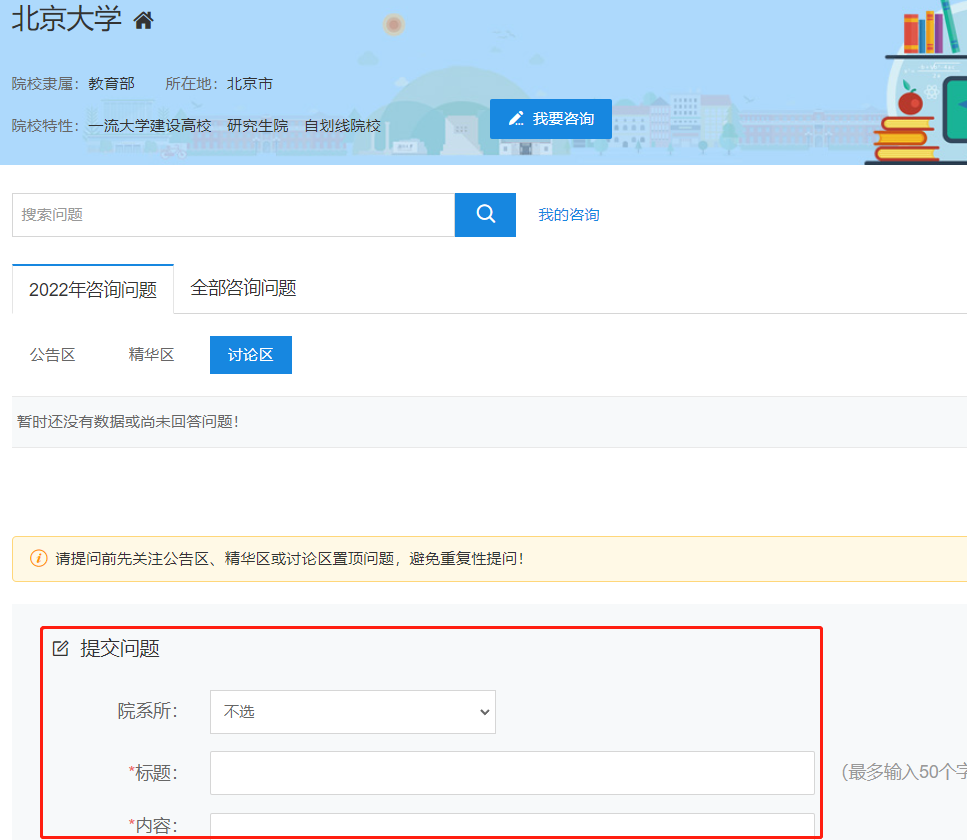Expand the 院系所 dropdown showing 不选
The height and width of the screenshot is (840, 967).
(x=353, y=712)
